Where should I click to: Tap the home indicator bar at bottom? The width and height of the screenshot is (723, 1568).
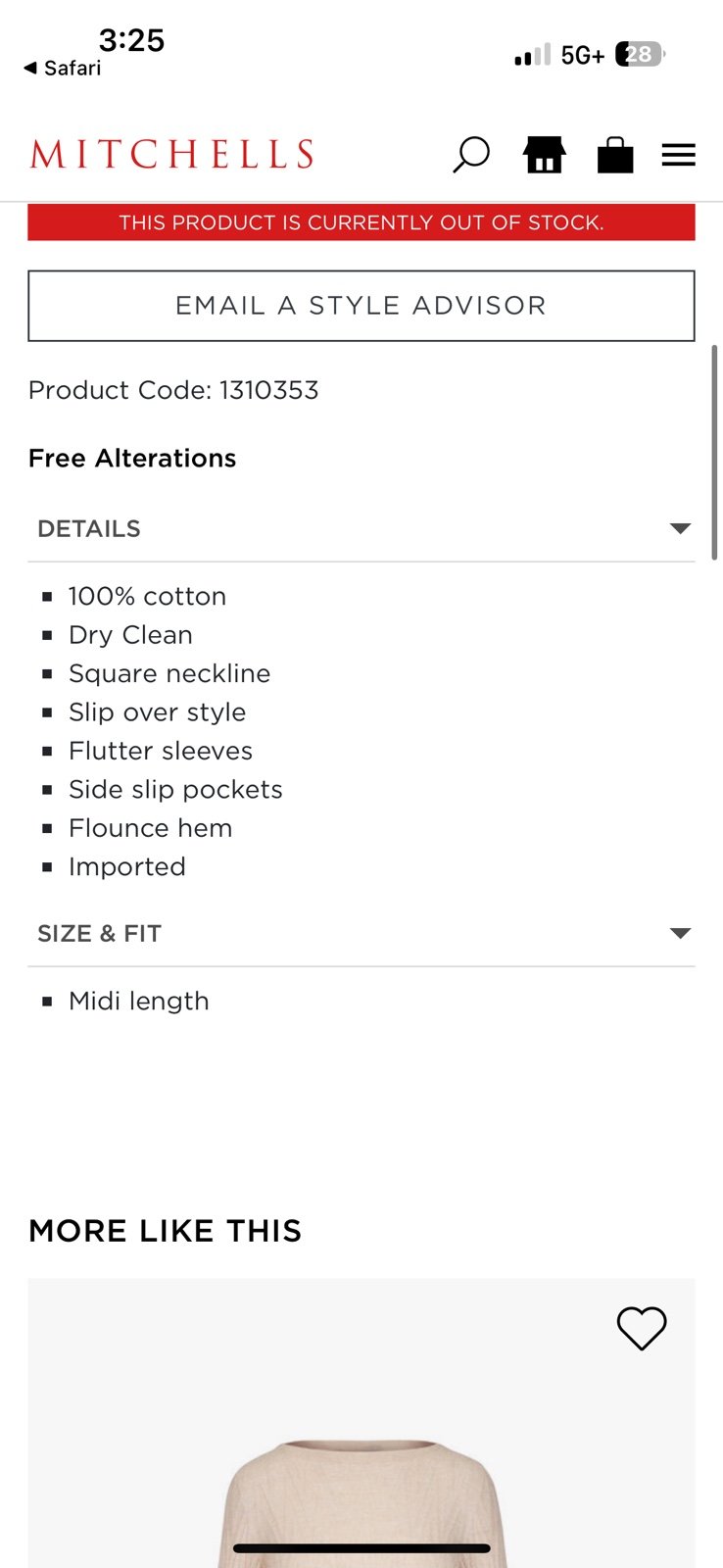tap(361, 1548)
